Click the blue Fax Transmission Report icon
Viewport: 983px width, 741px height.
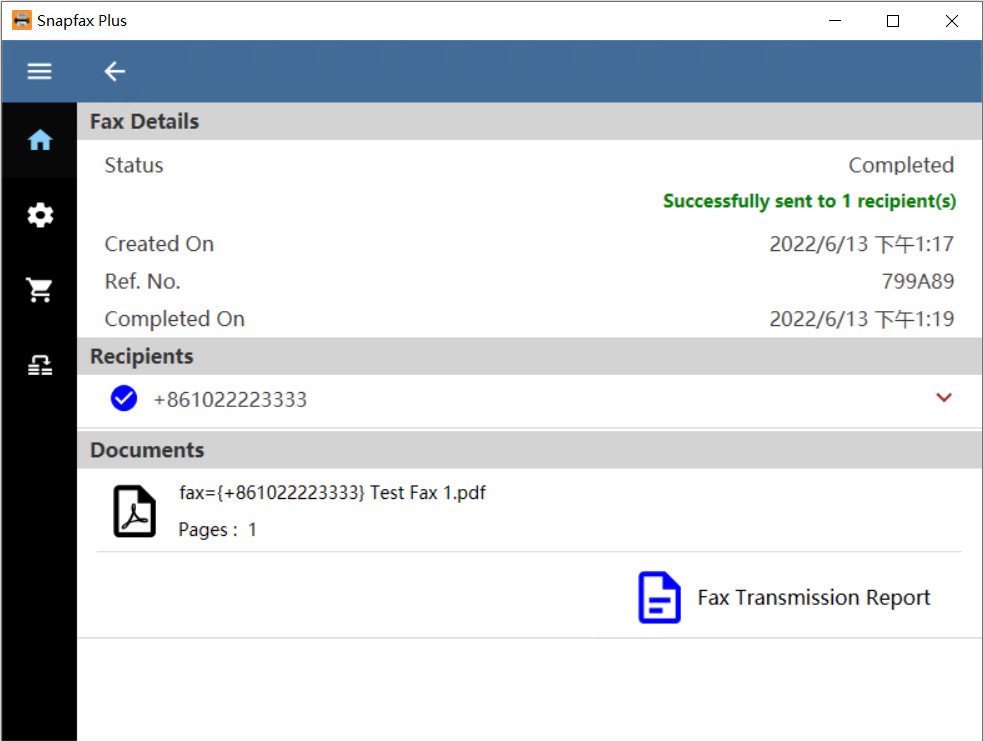(x=659, y=598)
